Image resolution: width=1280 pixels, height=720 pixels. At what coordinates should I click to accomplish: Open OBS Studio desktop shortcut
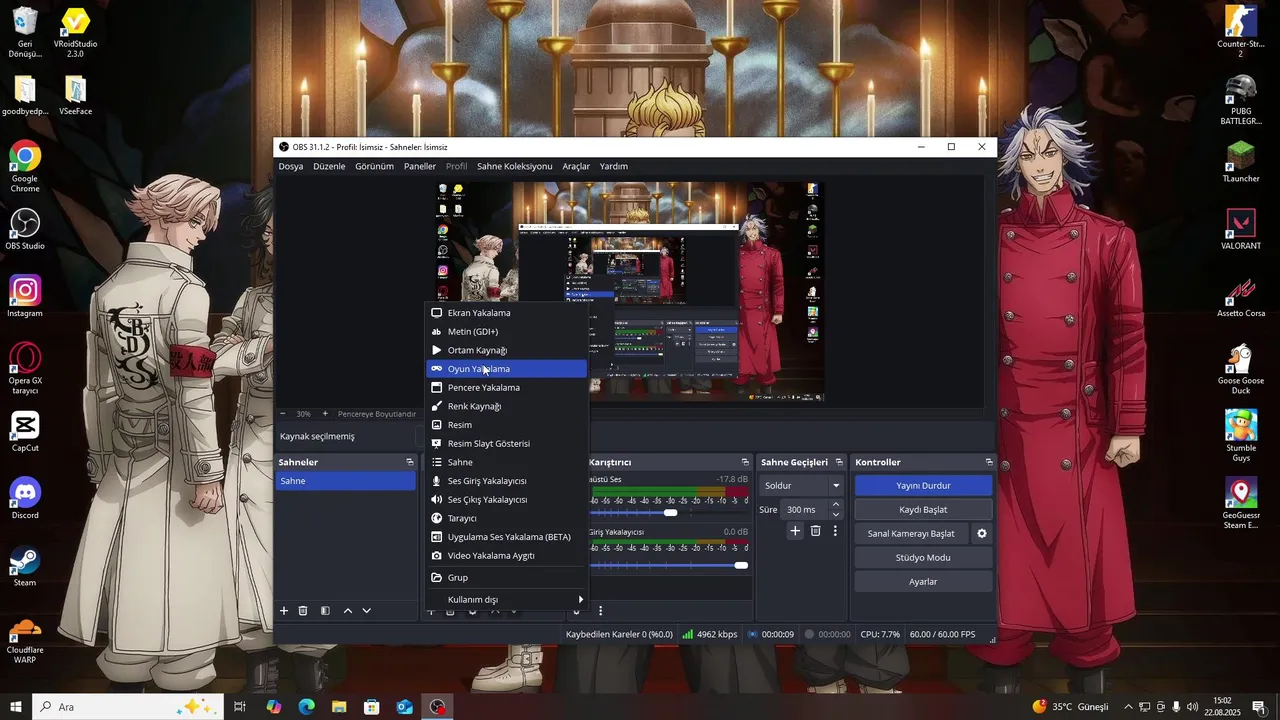[x=25, y=229]
